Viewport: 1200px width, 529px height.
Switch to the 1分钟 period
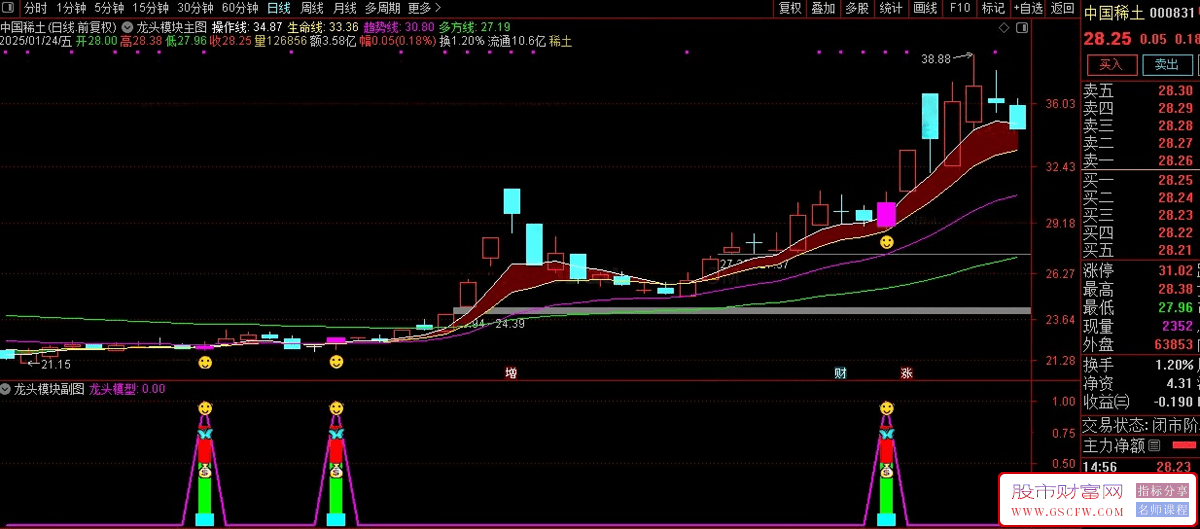71,8
